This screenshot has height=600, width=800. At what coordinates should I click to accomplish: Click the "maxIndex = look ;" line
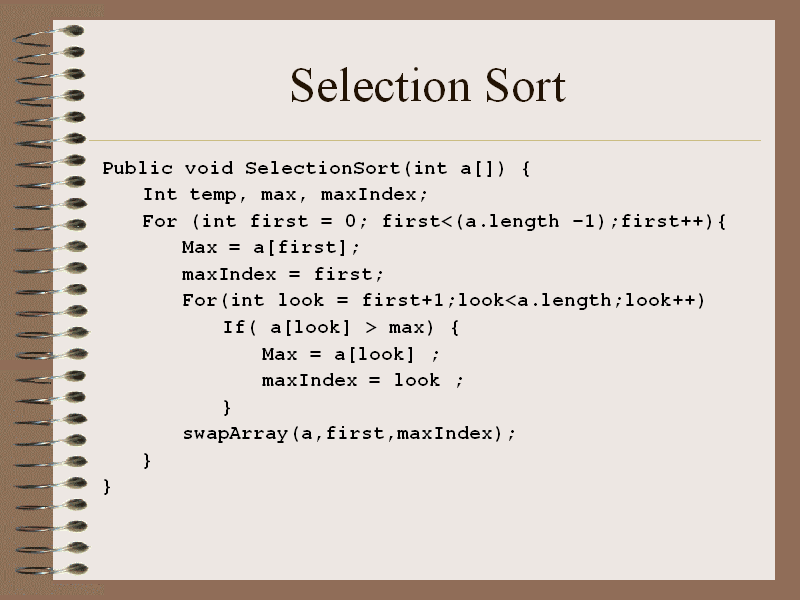[363, 380]
